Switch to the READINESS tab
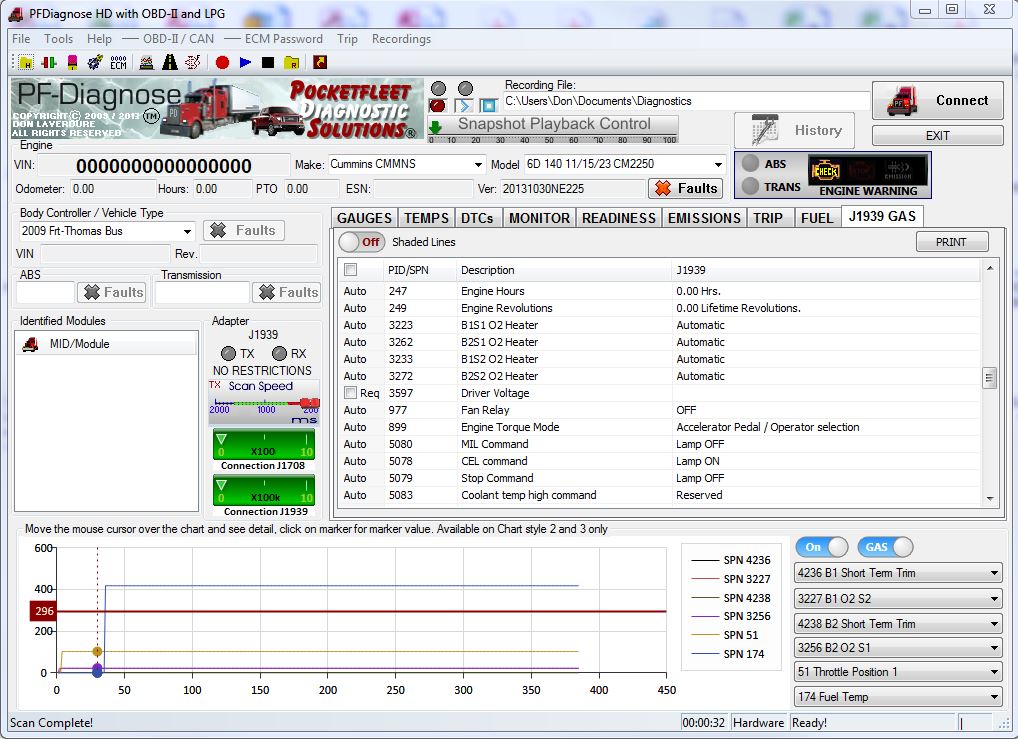This screenshot has width=1018, height=739. click(x=619, y=218)
